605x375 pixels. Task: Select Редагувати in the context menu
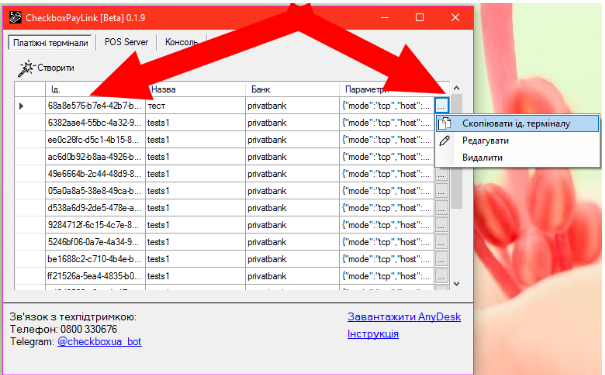[x=517, y=141]
